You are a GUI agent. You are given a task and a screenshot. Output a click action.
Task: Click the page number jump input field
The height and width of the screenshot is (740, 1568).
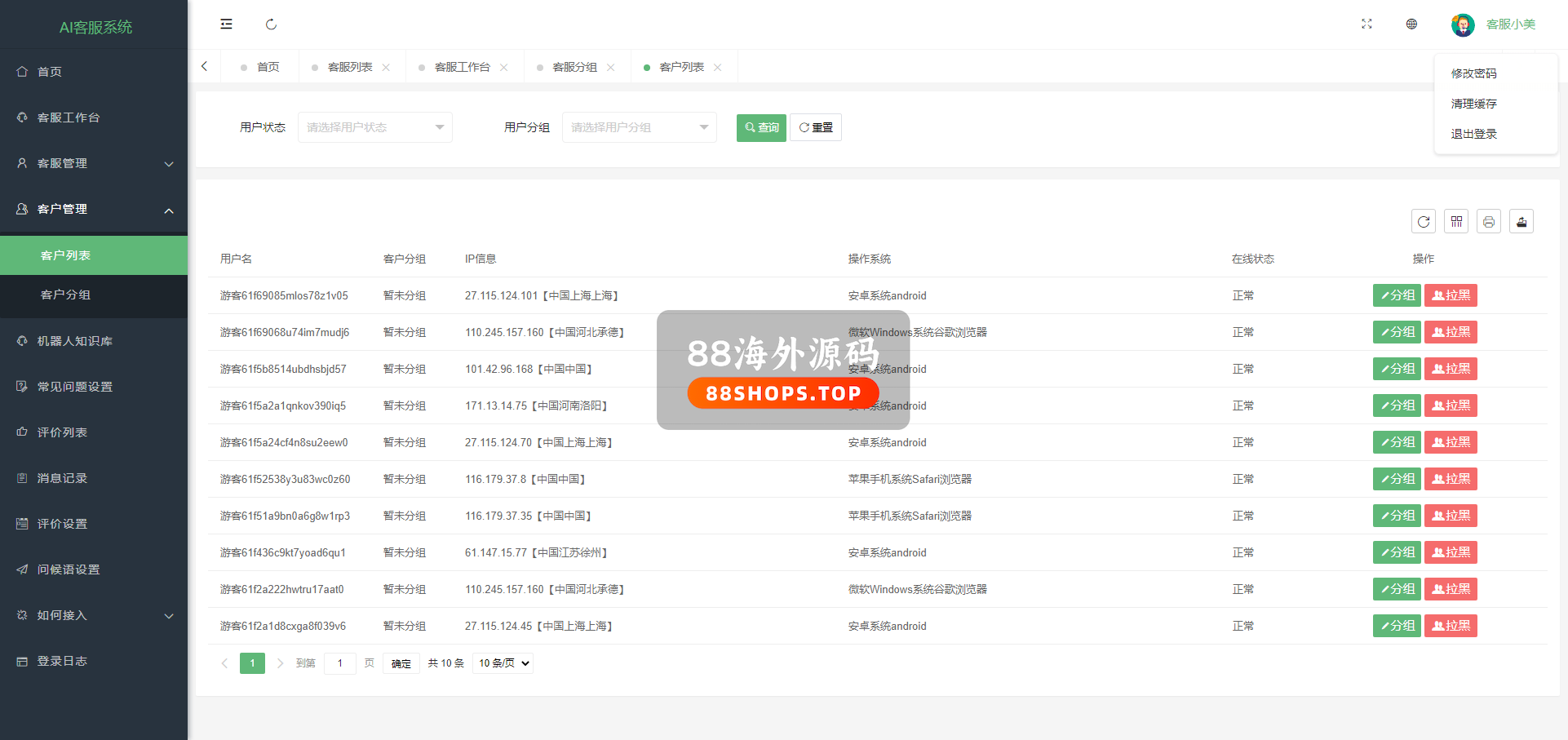tap(340, 663)
